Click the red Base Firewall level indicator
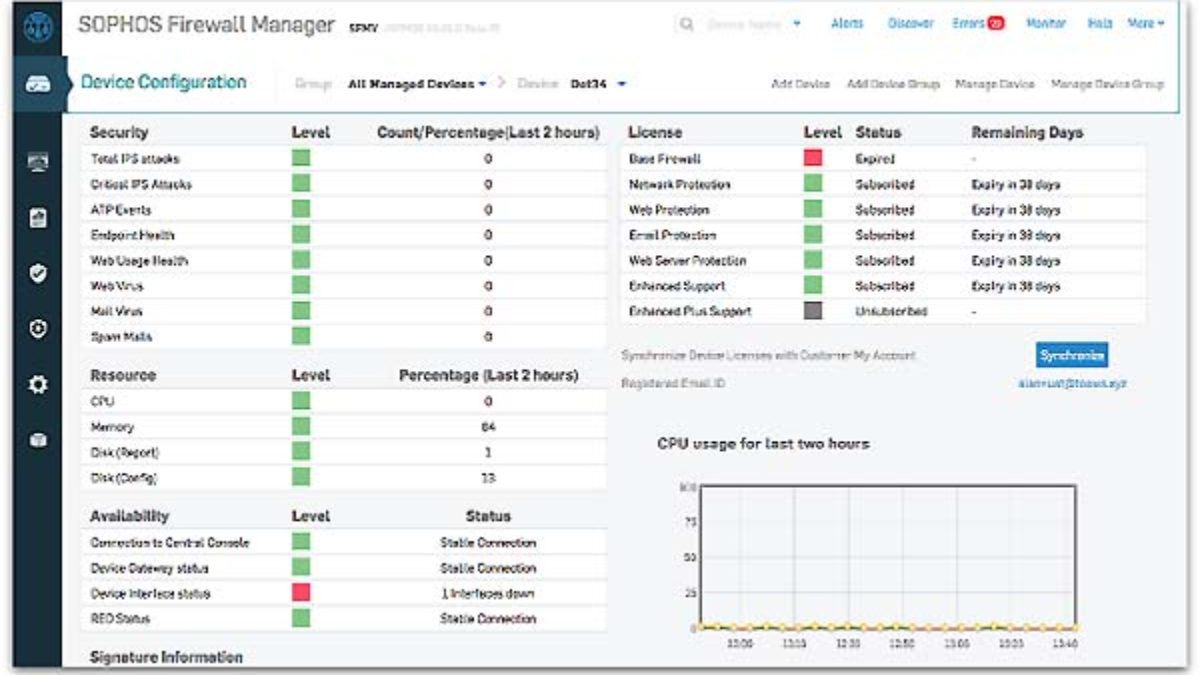This screenshot has width=1200, height=675. click(813, 158)
